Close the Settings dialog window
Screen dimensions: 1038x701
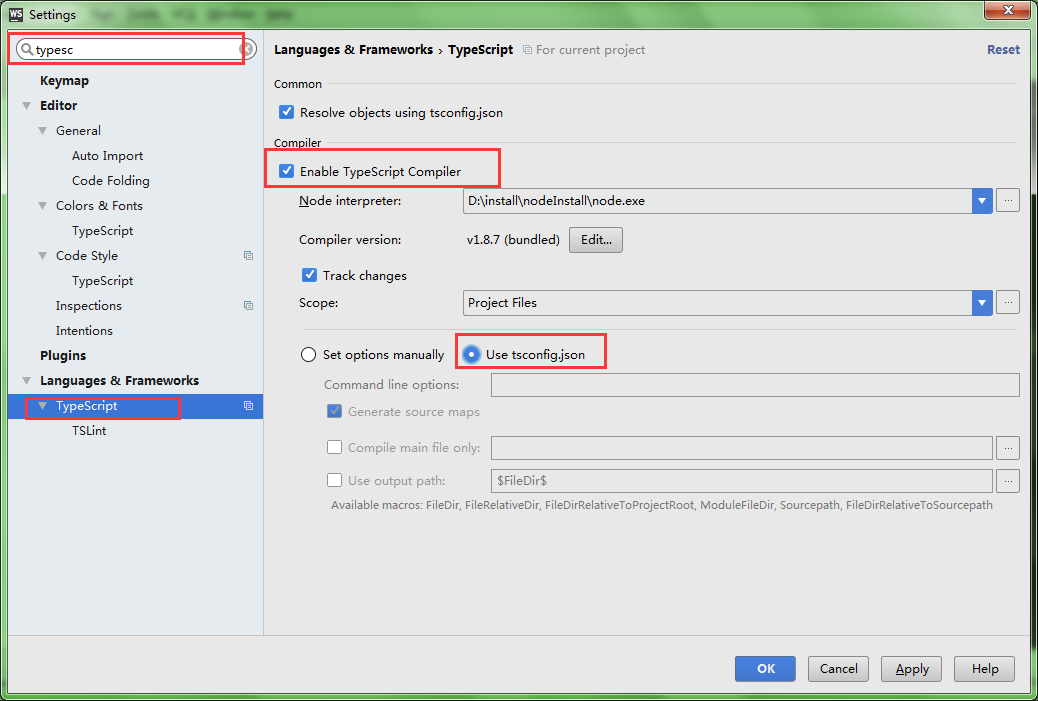(1008, 10)
